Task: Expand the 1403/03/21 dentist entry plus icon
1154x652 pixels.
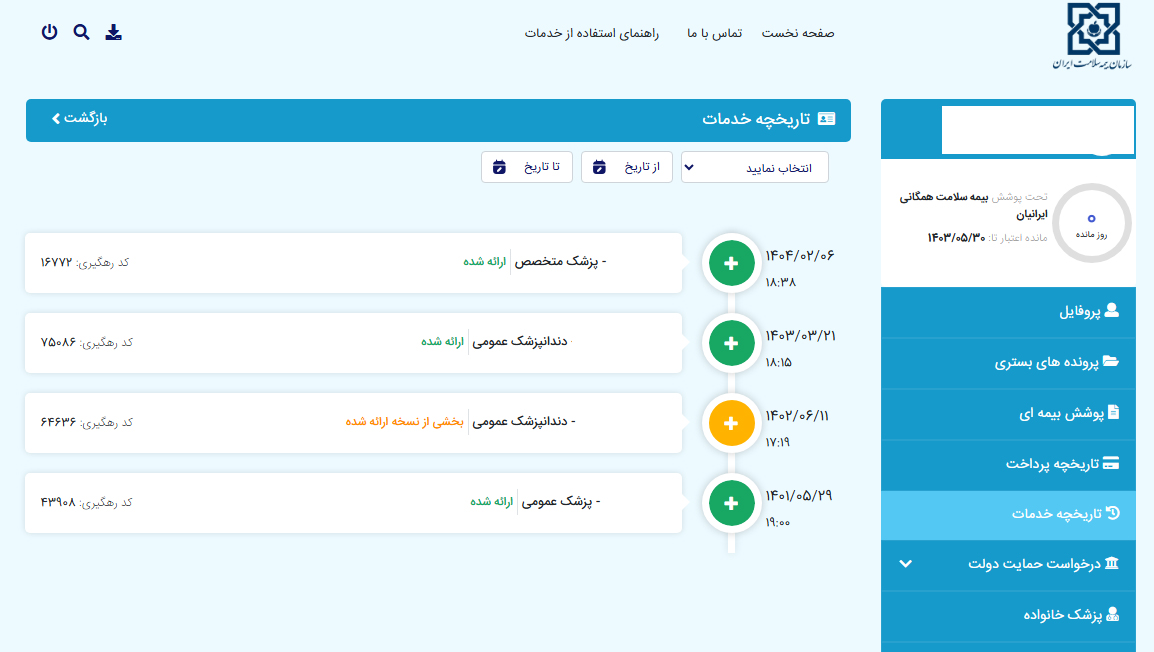Action: pyautogui.click(x=731, y=343)
